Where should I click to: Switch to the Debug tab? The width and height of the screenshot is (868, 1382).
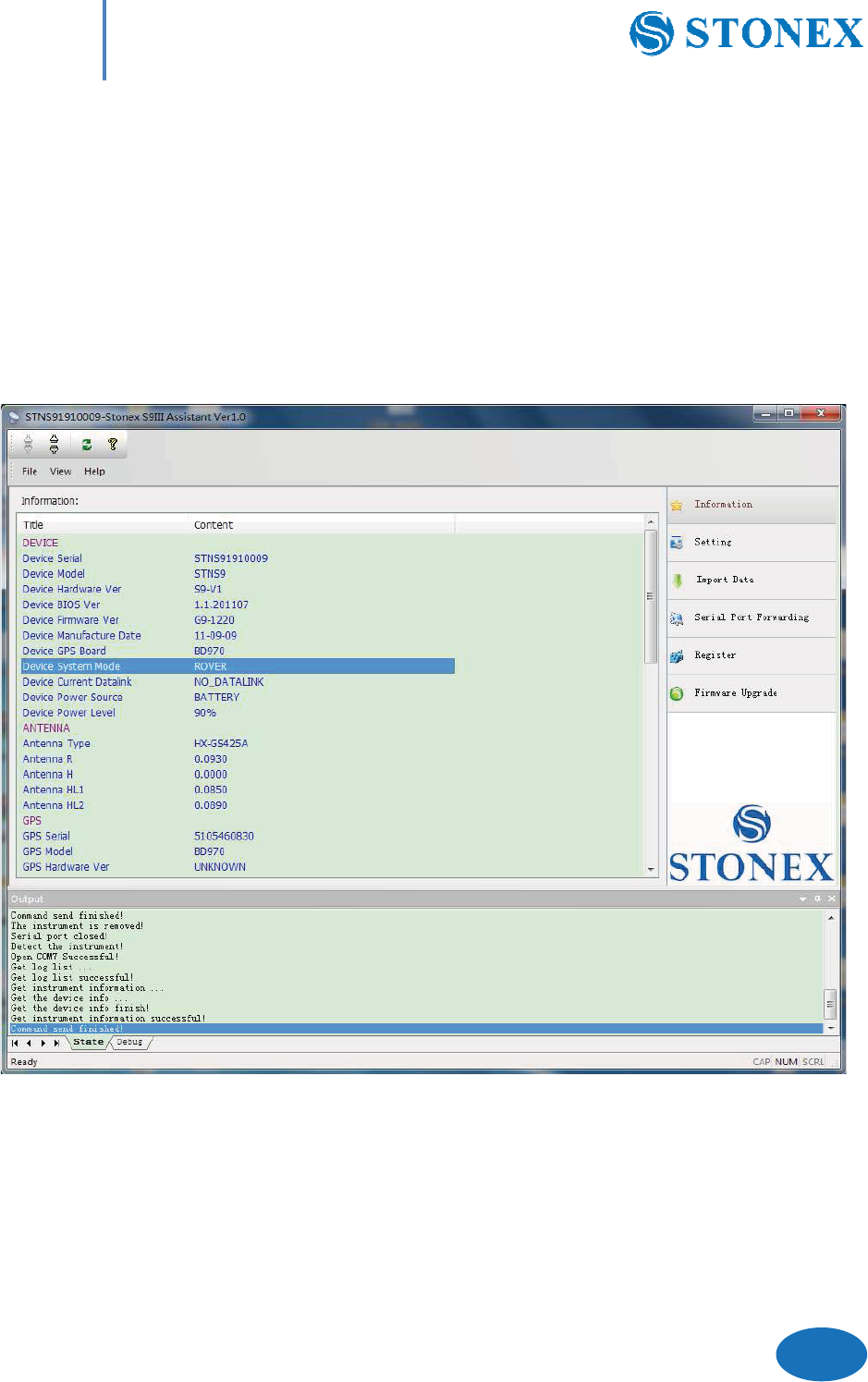pos(129,1042)
